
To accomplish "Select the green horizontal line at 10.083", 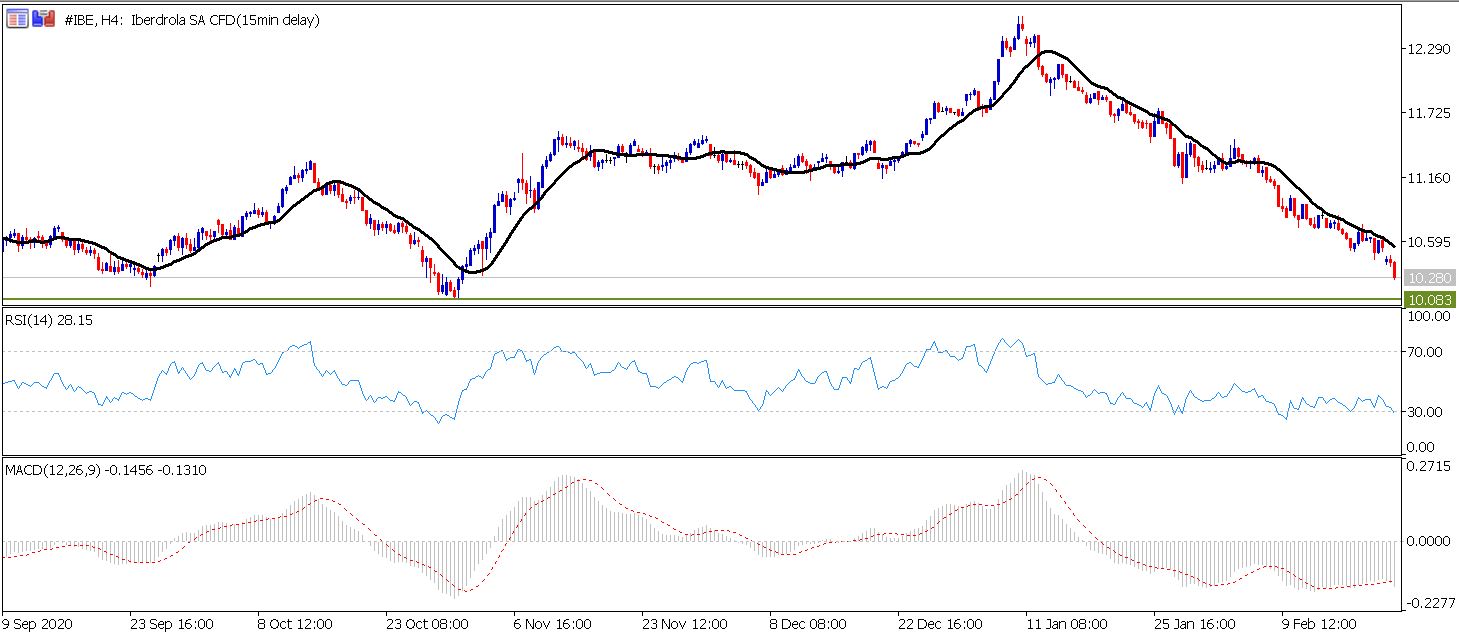I will pos(700,299).
